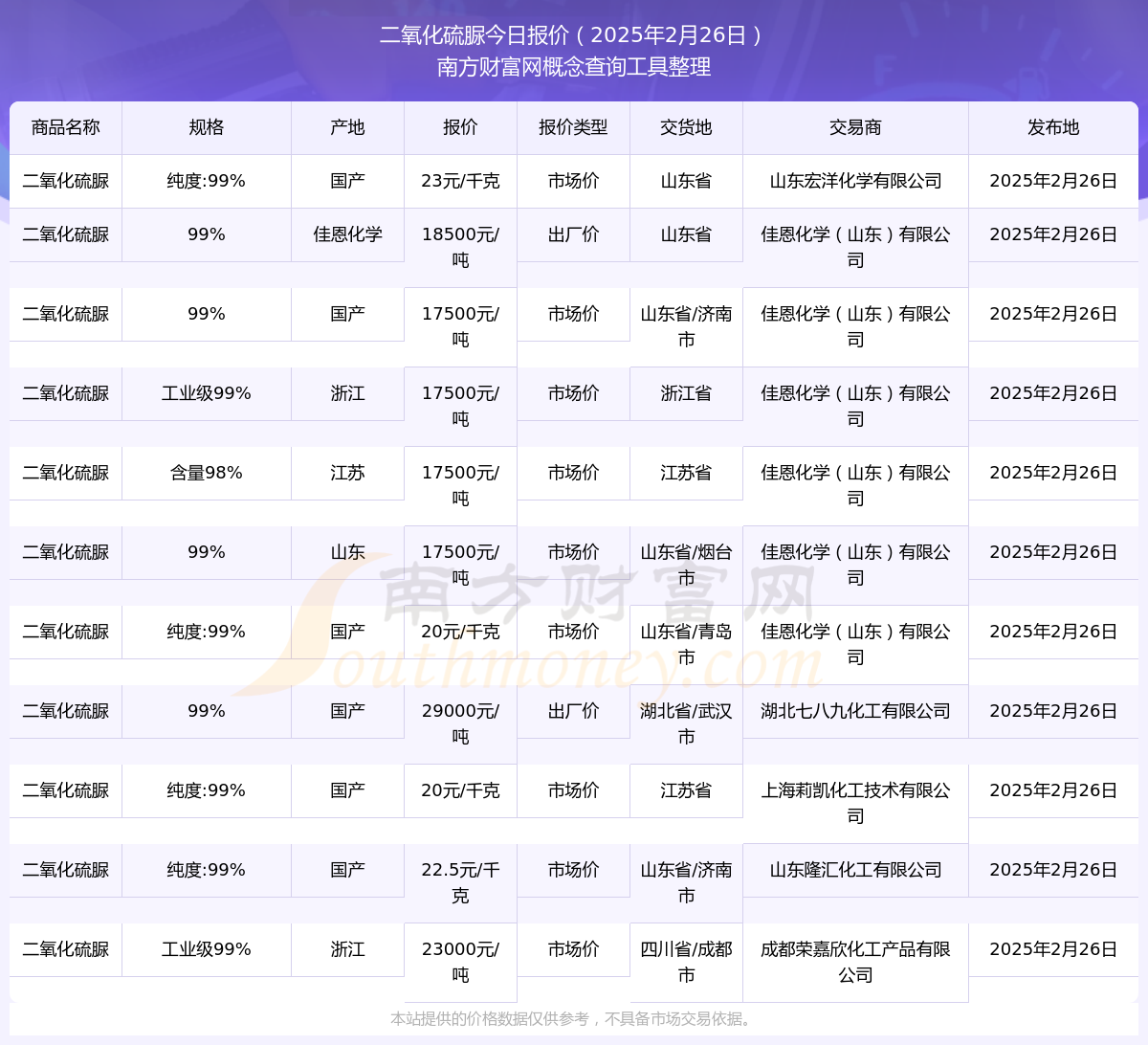The image size is (1148, 1045).
Task: Click delivery cell 四川省/成都市
Action: (686, 962)
